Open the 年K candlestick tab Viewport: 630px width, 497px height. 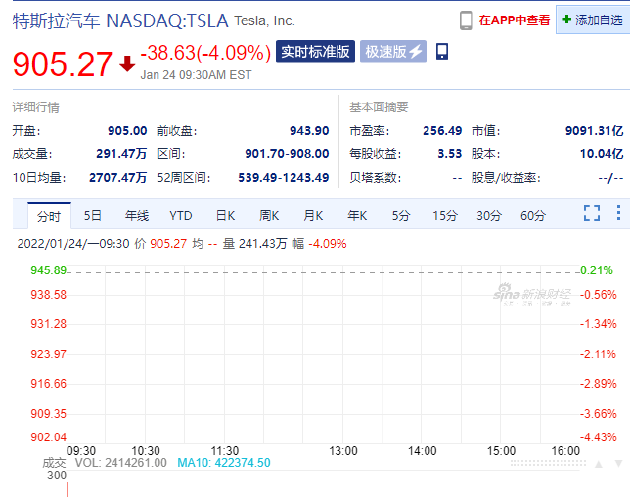[357, 216]
